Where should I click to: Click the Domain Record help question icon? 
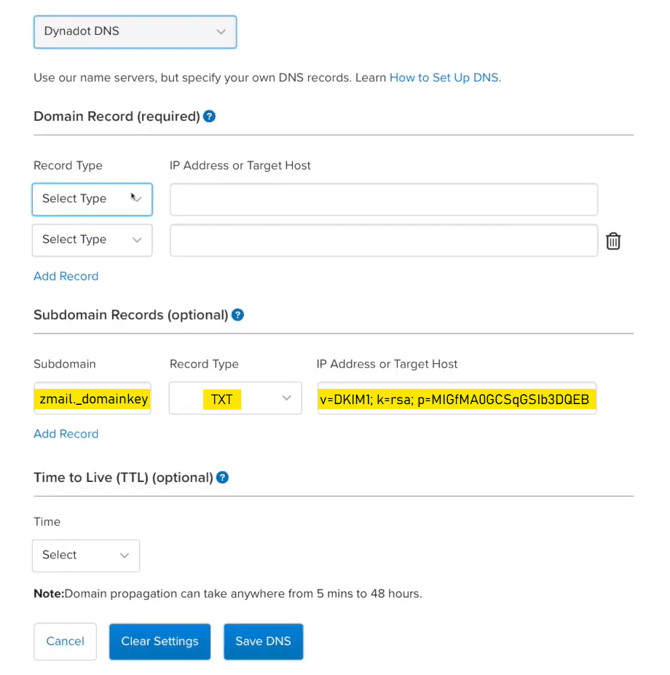[209, 116]
